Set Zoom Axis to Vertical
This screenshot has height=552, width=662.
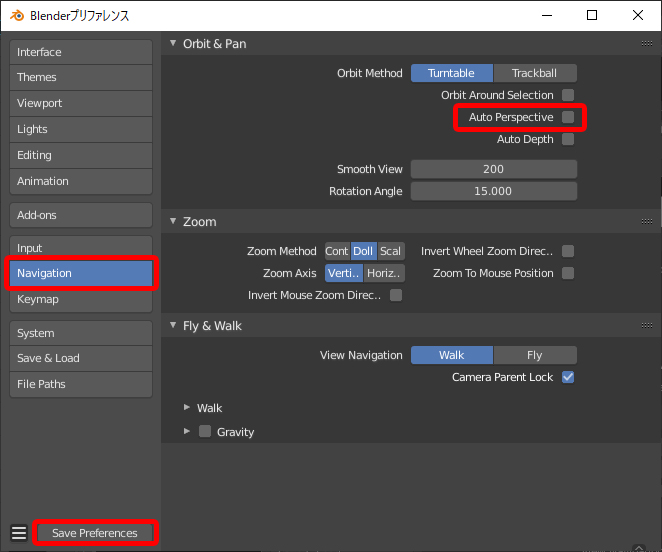344,273
